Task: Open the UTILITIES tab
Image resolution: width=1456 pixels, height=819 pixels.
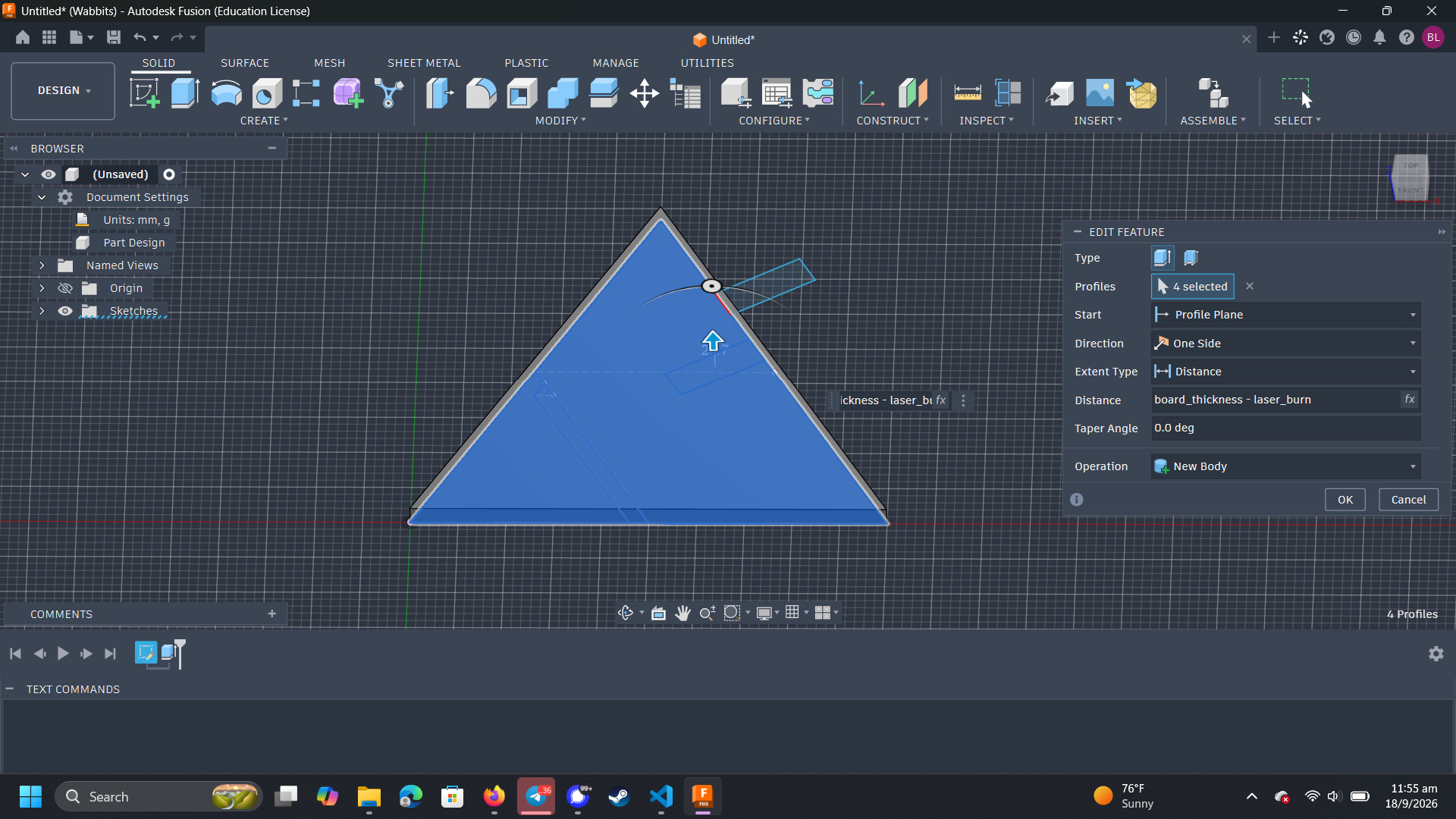Action: tap(707, 63)
